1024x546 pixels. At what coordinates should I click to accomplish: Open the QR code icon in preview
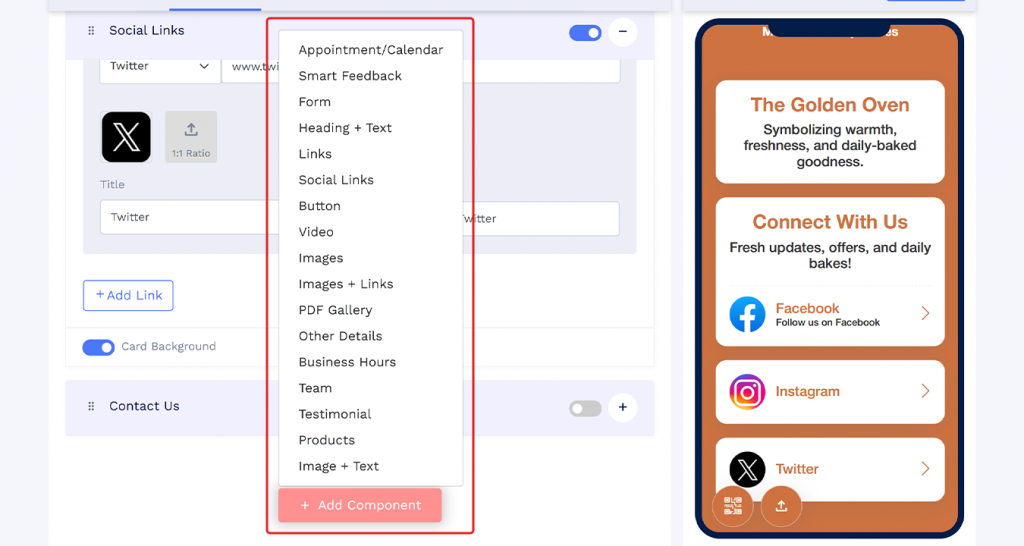tap(733, 506)
